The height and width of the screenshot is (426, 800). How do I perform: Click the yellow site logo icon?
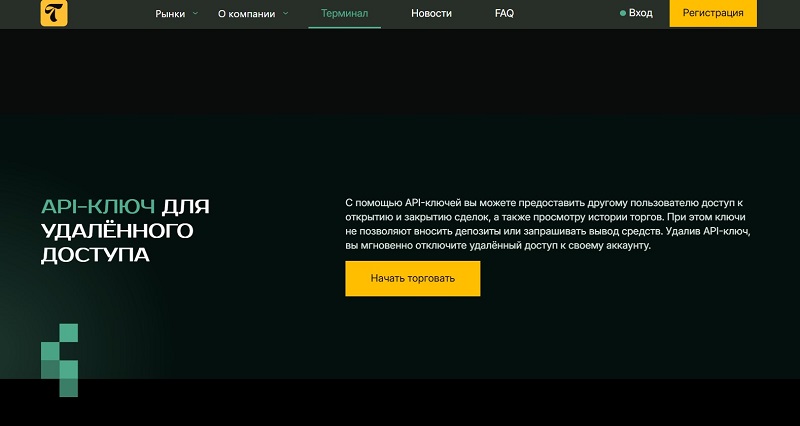[54, 14]
